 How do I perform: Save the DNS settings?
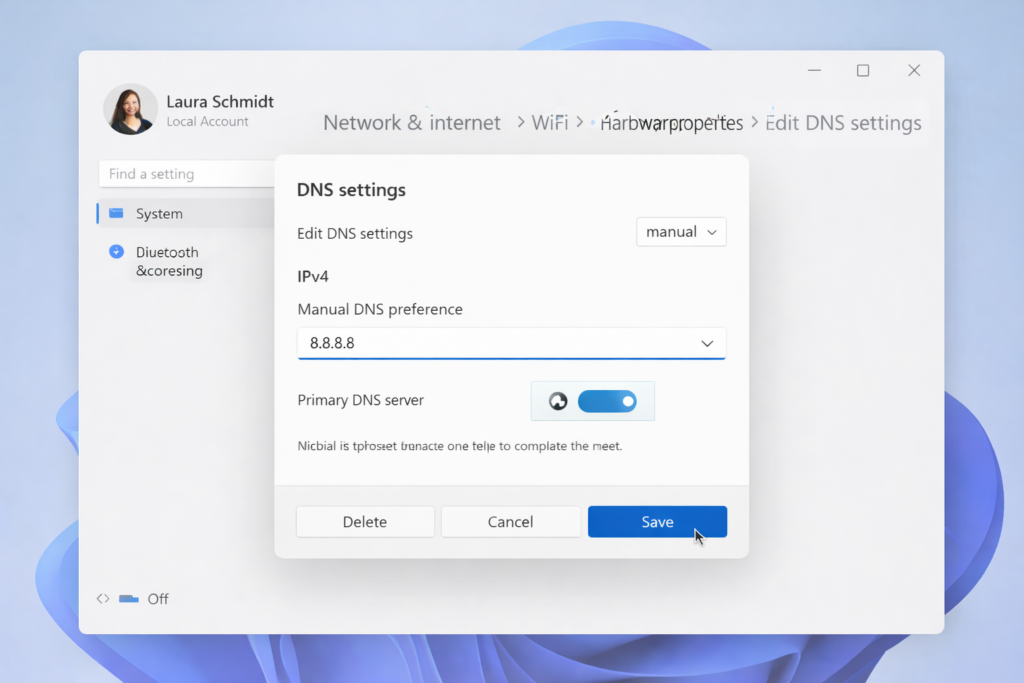657,522
